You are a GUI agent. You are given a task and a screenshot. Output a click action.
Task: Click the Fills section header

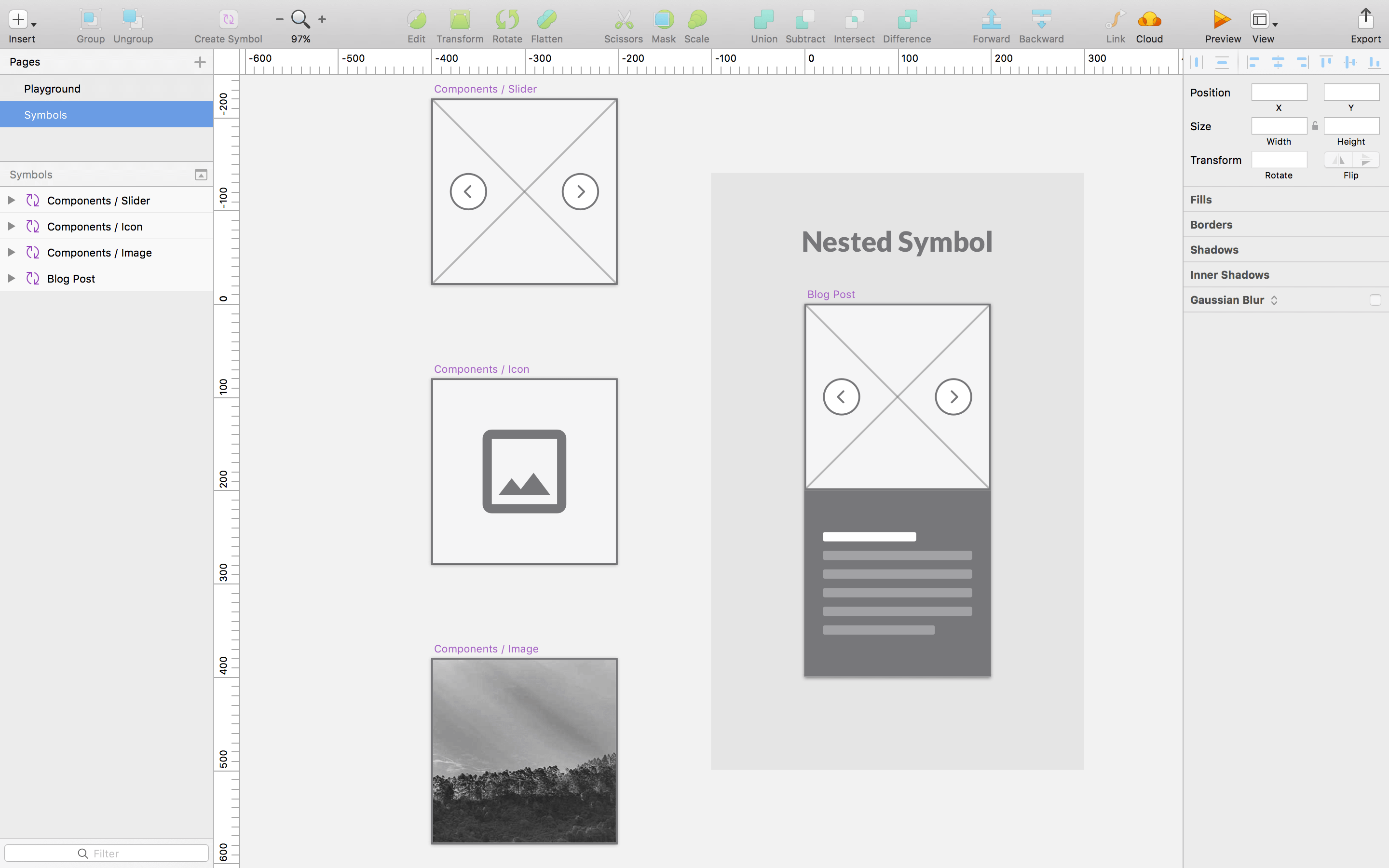tap(1286, 200)
